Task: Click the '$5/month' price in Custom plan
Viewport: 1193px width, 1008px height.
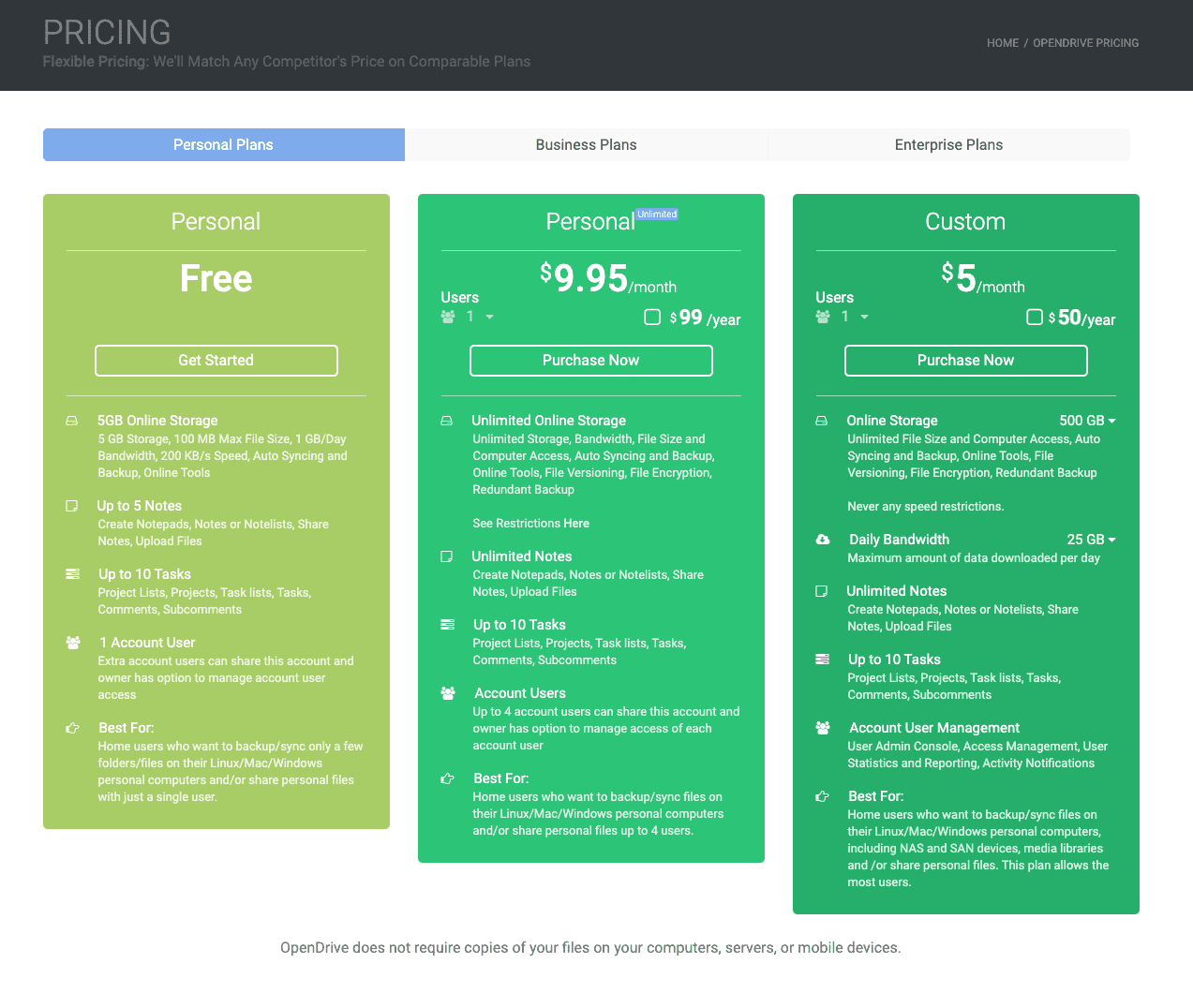Action: point(983,278)
